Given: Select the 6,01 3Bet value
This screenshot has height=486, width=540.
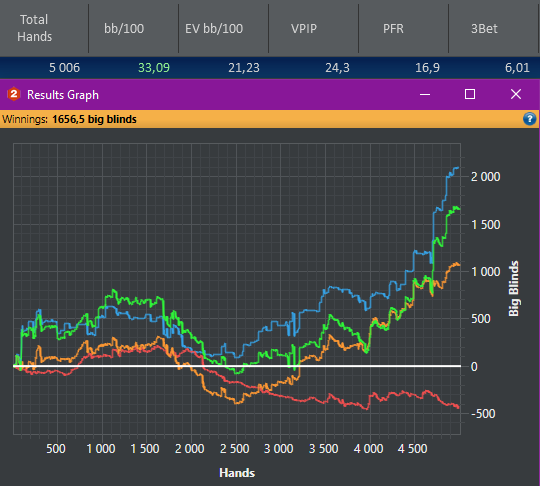Looking at the screenshot, I should (517, 68).
